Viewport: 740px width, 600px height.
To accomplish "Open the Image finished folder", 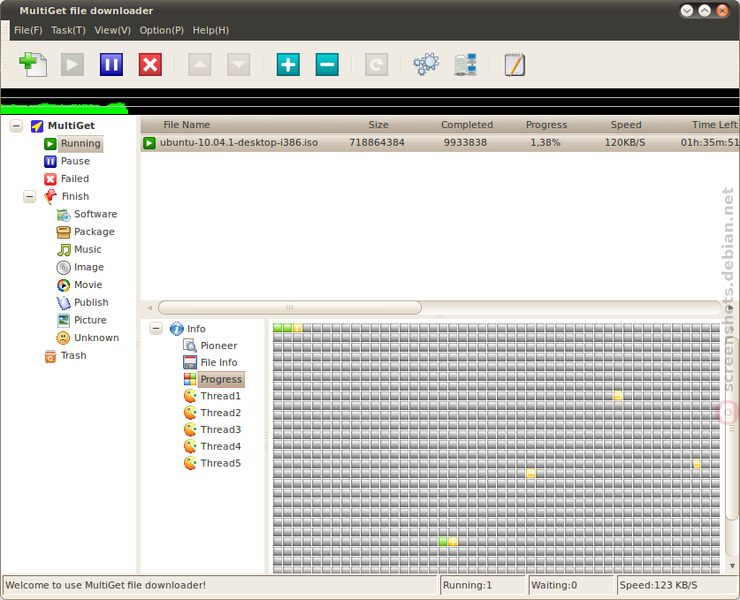I will 89,267.
